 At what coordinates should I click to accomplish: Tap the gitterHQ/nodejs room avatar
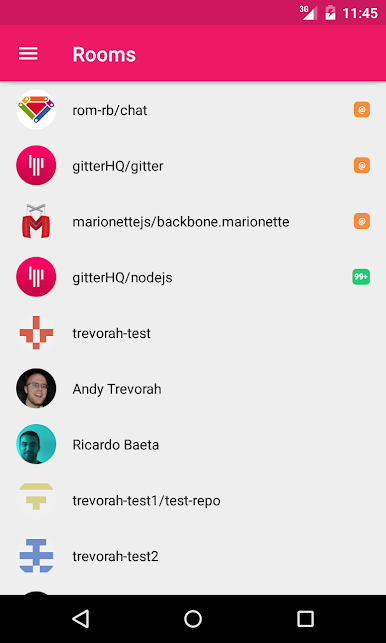pos(36,277)
